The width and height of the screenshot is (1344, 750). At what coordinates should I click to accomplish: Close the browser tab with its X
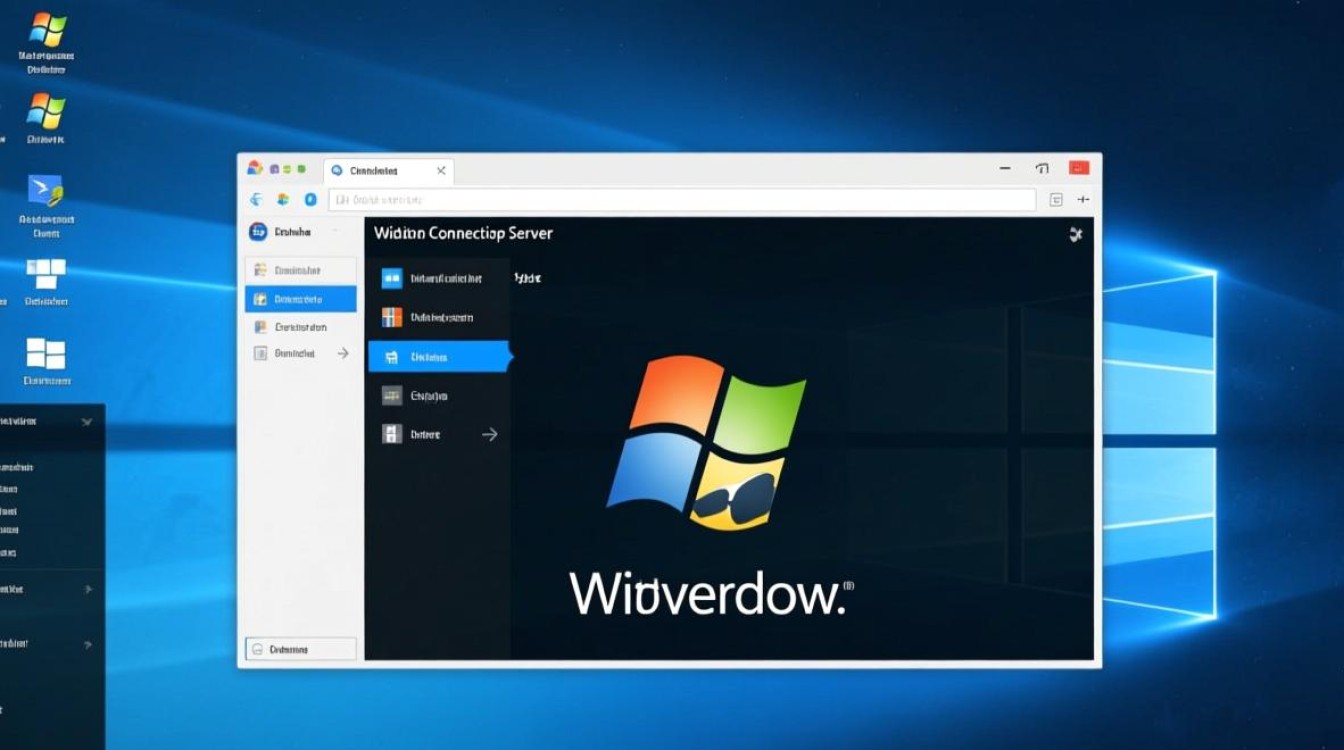(441, 171)
